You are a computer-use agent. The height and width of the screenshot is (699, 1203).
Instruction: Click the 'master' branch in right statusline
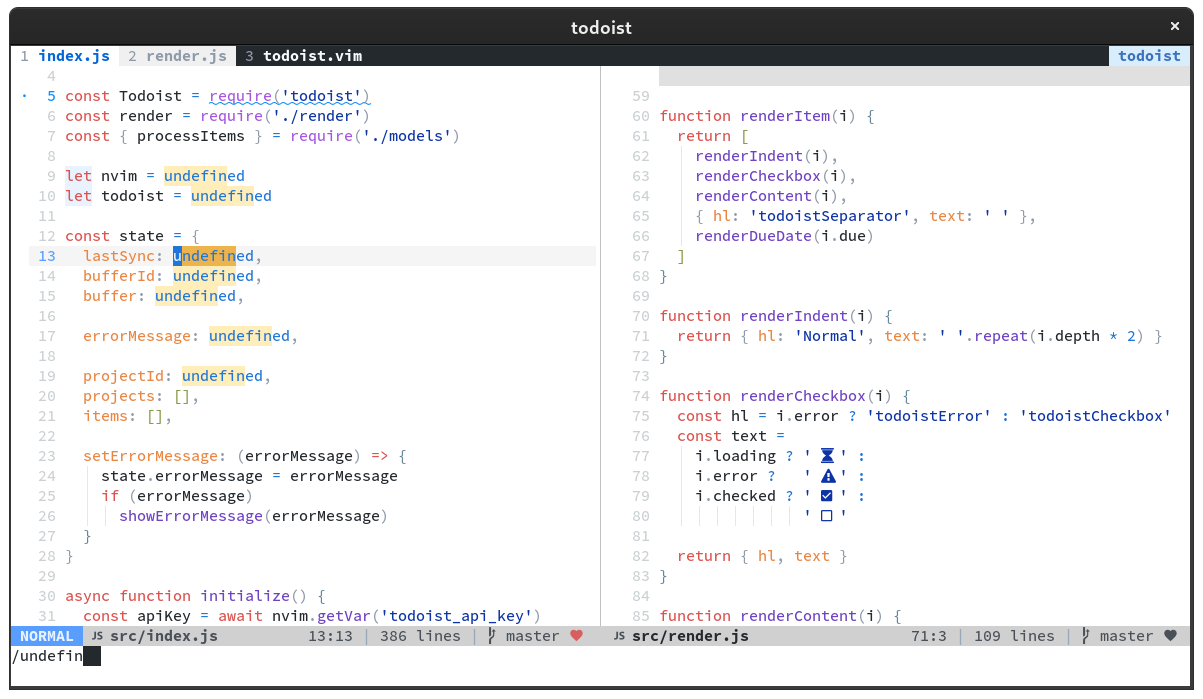1126,636
